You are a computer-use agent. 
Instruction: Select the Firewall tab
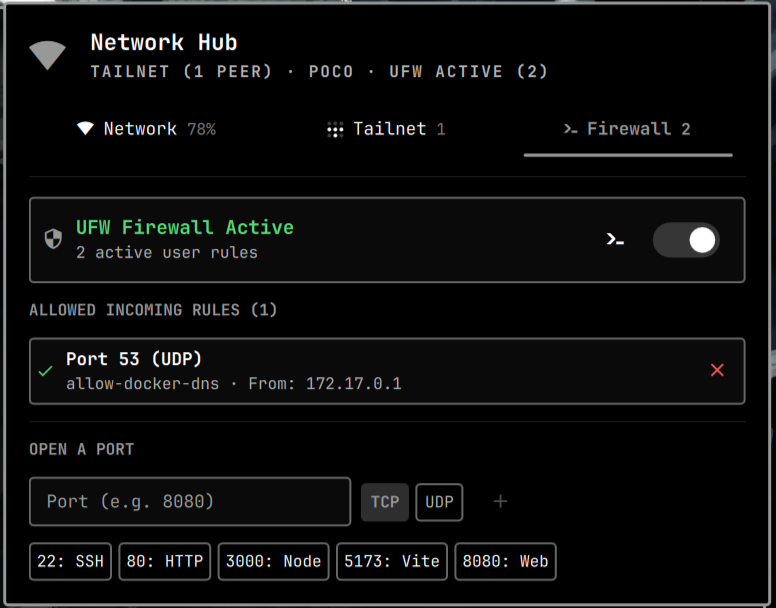tap(628, 129)
